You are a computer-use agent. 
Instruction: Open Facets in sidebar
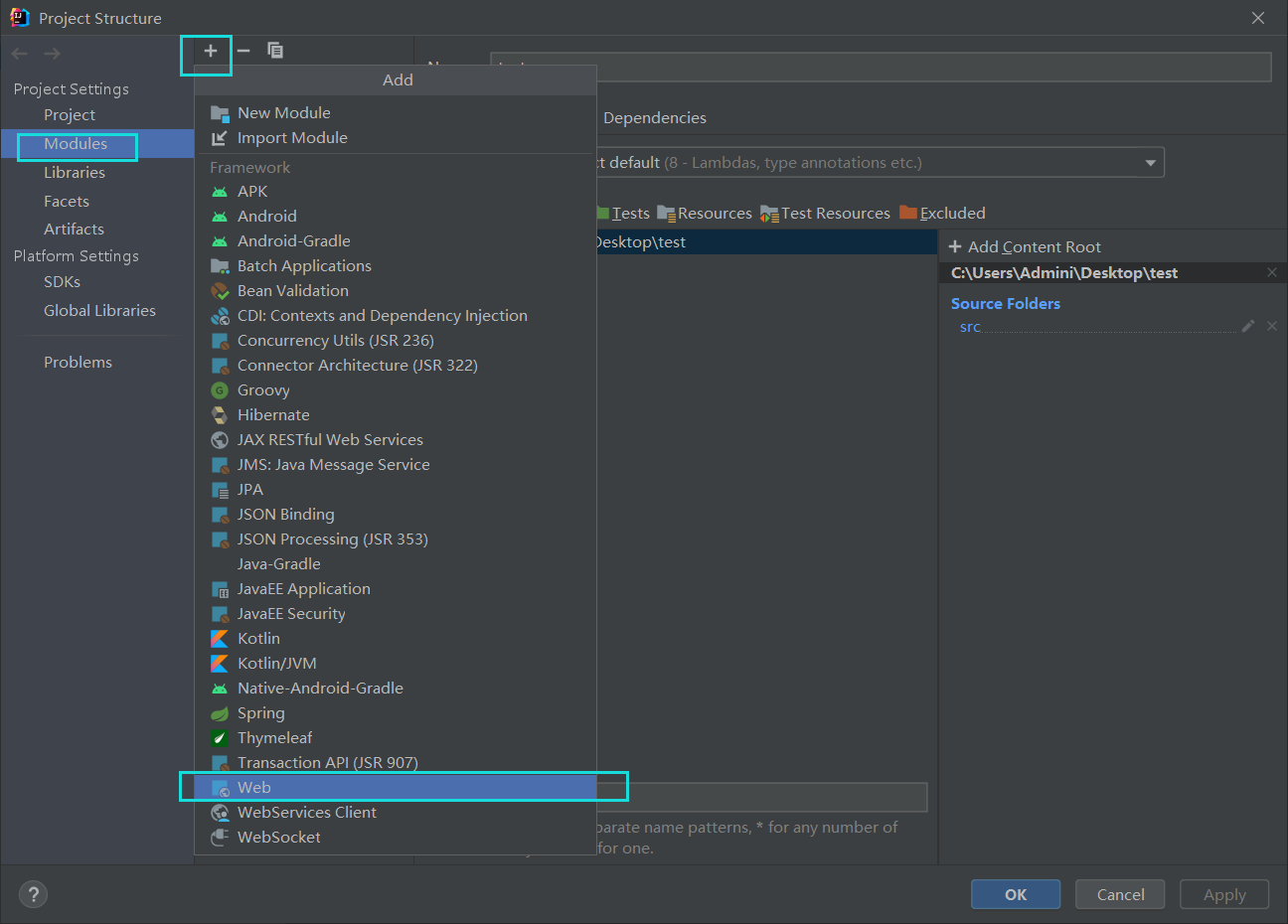[67, 202]
